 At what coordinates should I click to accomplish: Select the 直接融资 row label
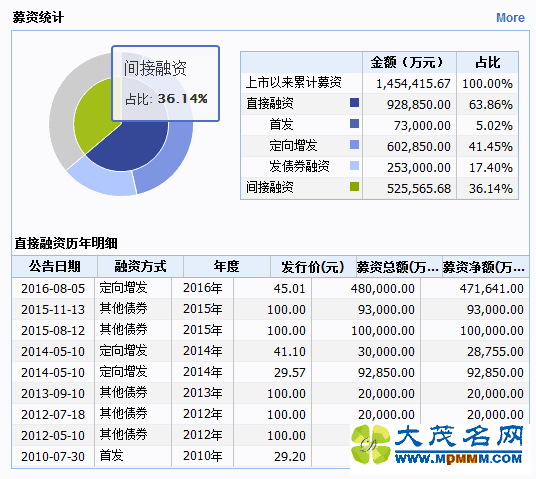270,103
